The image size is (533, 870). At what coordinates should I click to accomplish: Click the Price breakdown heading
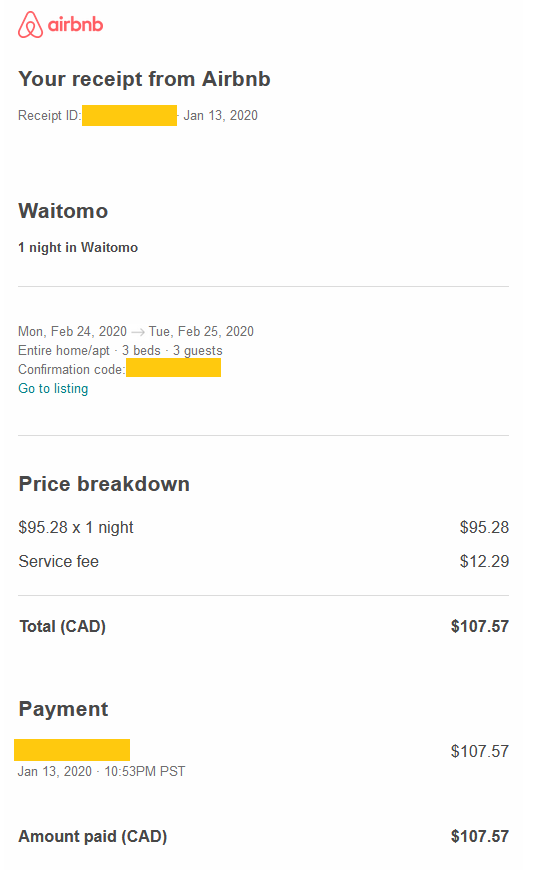(104, 484)
